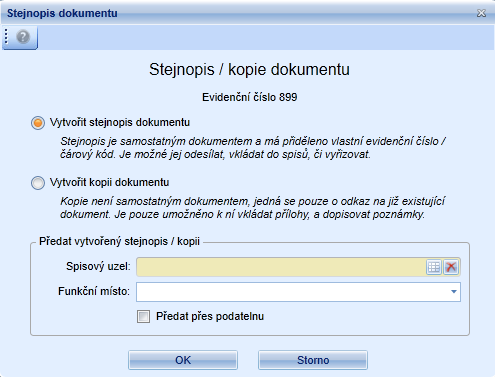Viewport: 495px width, 377px height.
Task: Enable Předat přes podatelnu checkbox
Action: (x=143, y=316)
